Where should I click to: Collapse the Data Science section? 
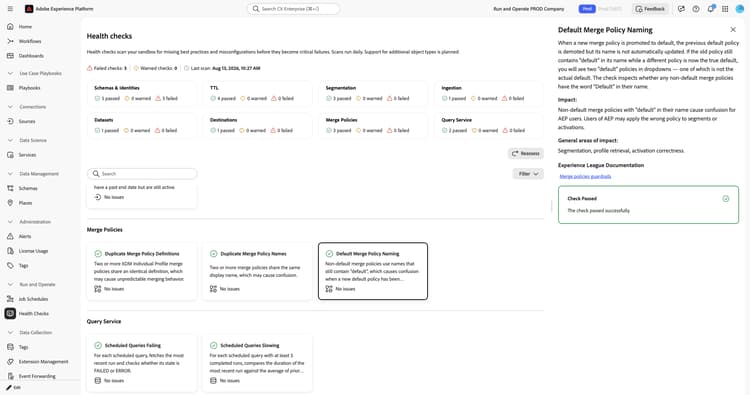10,140
